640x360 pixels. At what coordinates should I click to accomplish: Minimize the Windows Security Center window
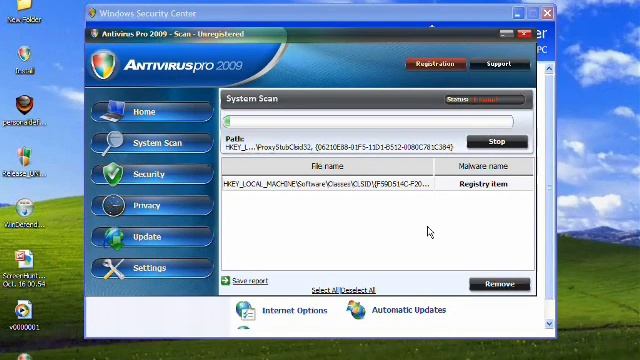(x=518, y=13)
